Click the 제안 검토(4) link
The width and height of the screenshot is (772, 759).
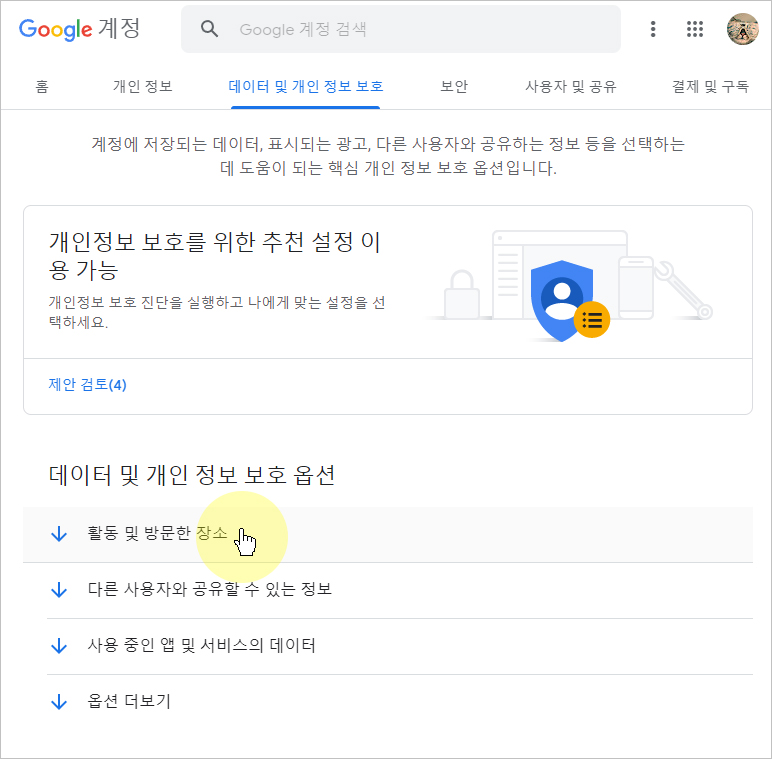tap(88, 385)
